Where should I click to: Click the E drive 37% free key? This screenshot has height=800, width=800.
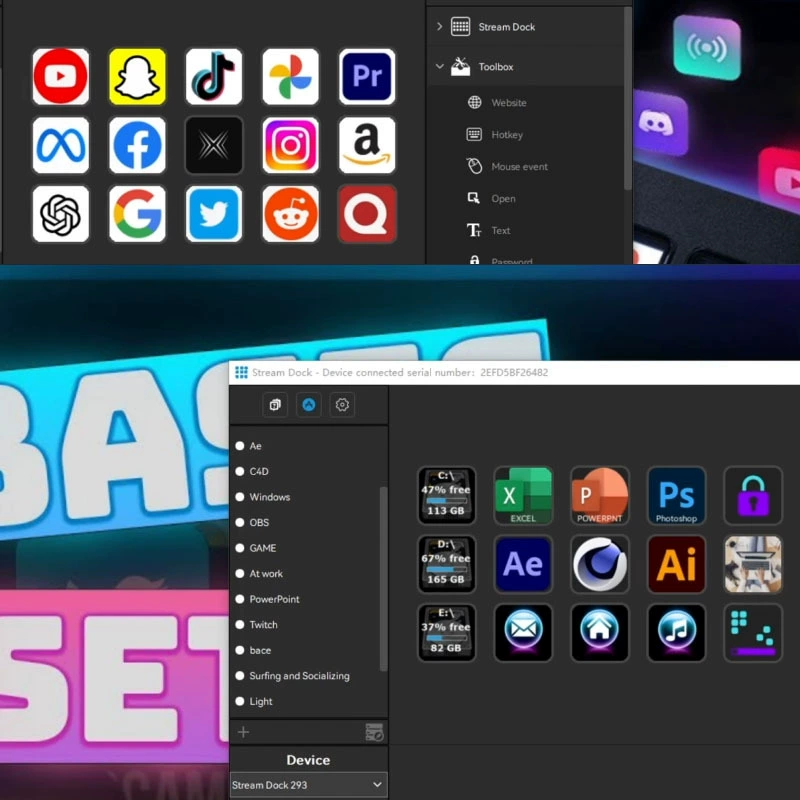coord(446,633)
